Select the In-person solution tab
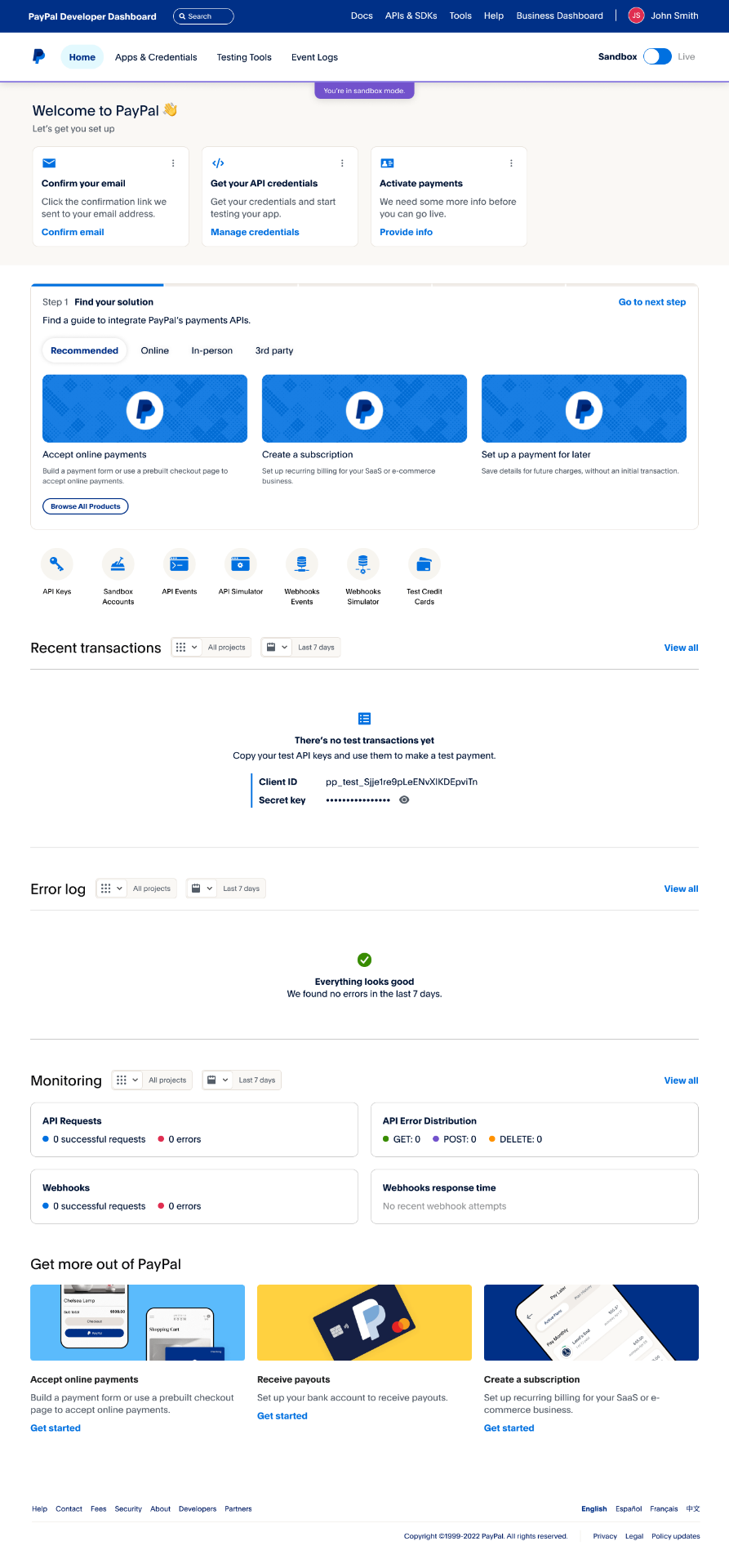 212,350
